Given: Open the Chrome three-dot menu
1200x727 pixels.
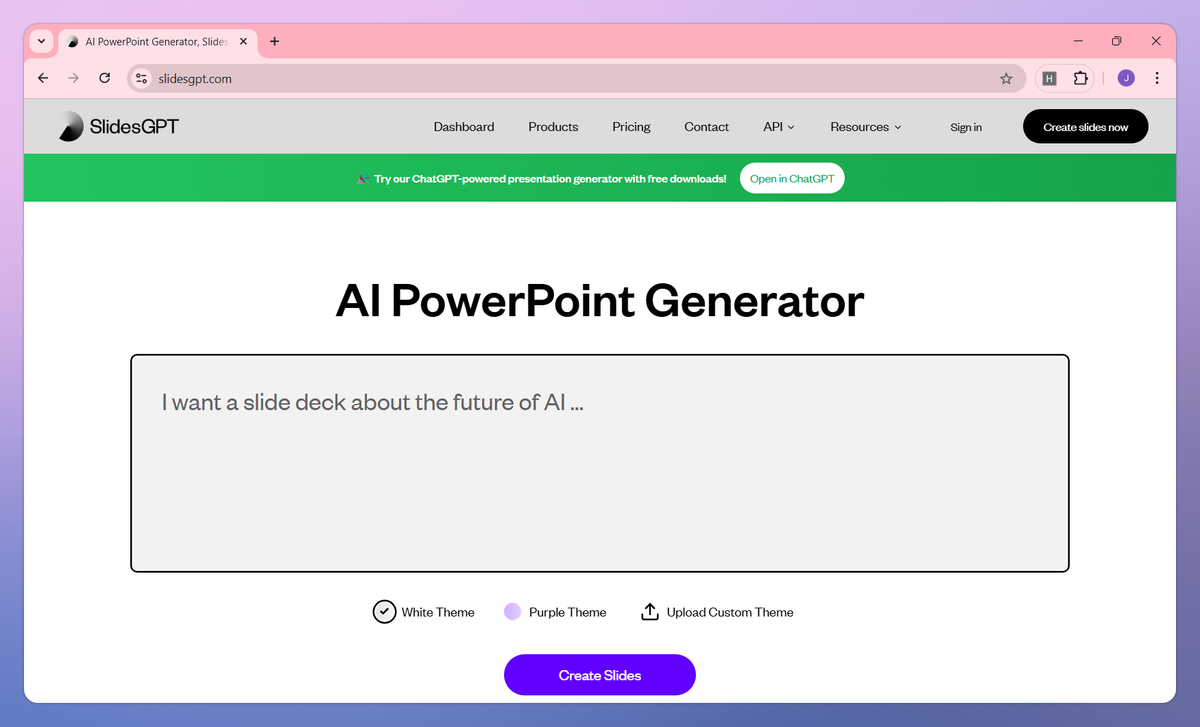Looking at the screenshot, I should pos(1157,78).
